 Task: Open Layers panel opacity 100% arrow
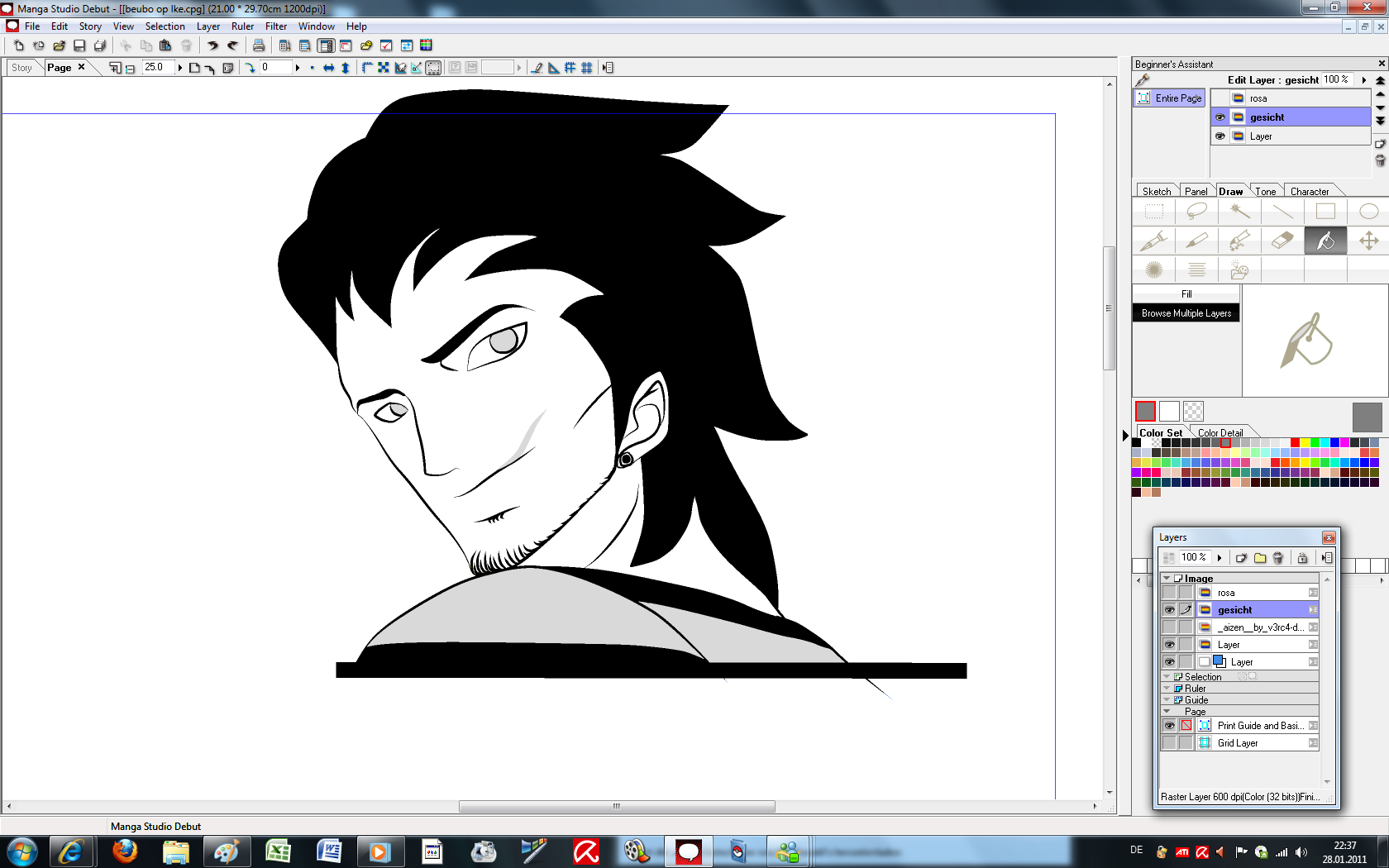tap(1220, 558)
